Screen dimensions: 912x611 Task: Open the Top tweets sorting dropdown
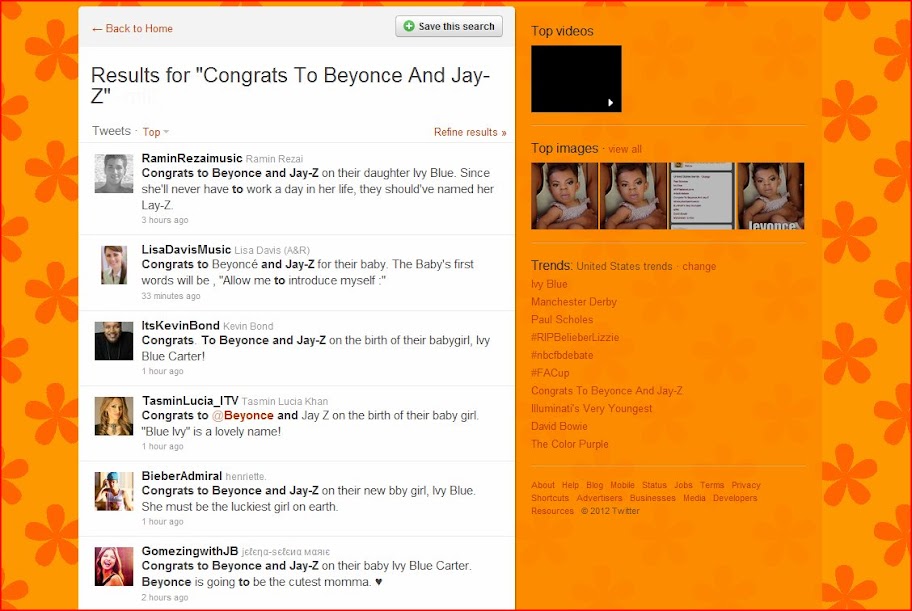(x=155, y=132)
